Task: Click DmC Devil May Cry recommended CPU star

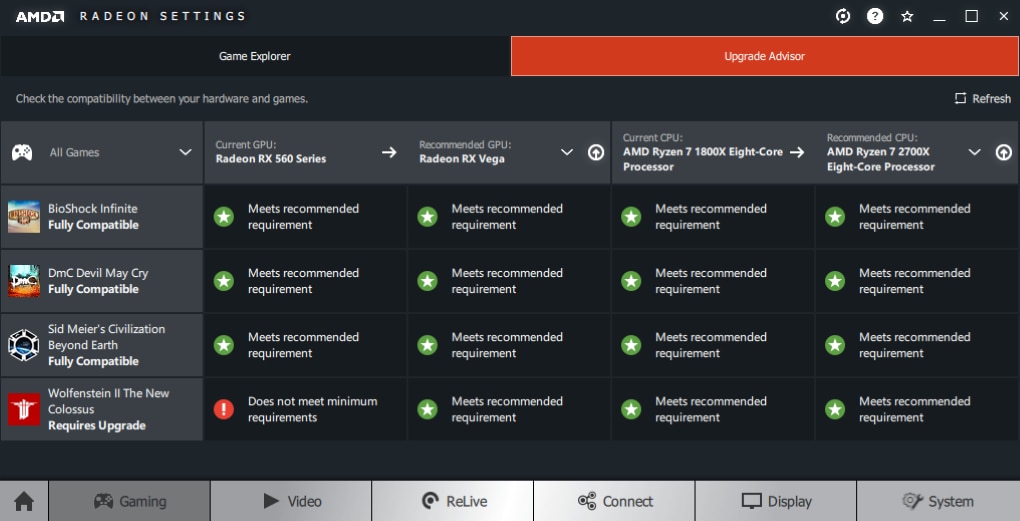Action: coord(835,281)
